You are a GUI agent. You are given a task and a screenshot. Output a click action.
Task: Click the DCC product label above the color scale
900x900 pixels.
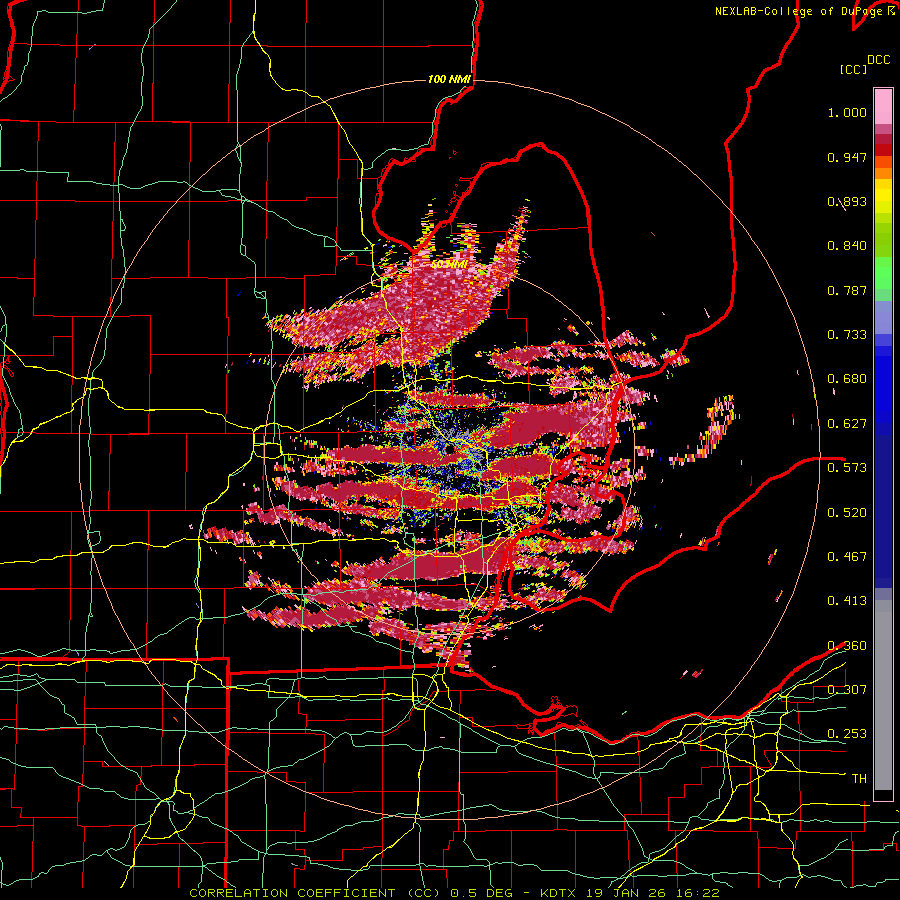[878, 60]
